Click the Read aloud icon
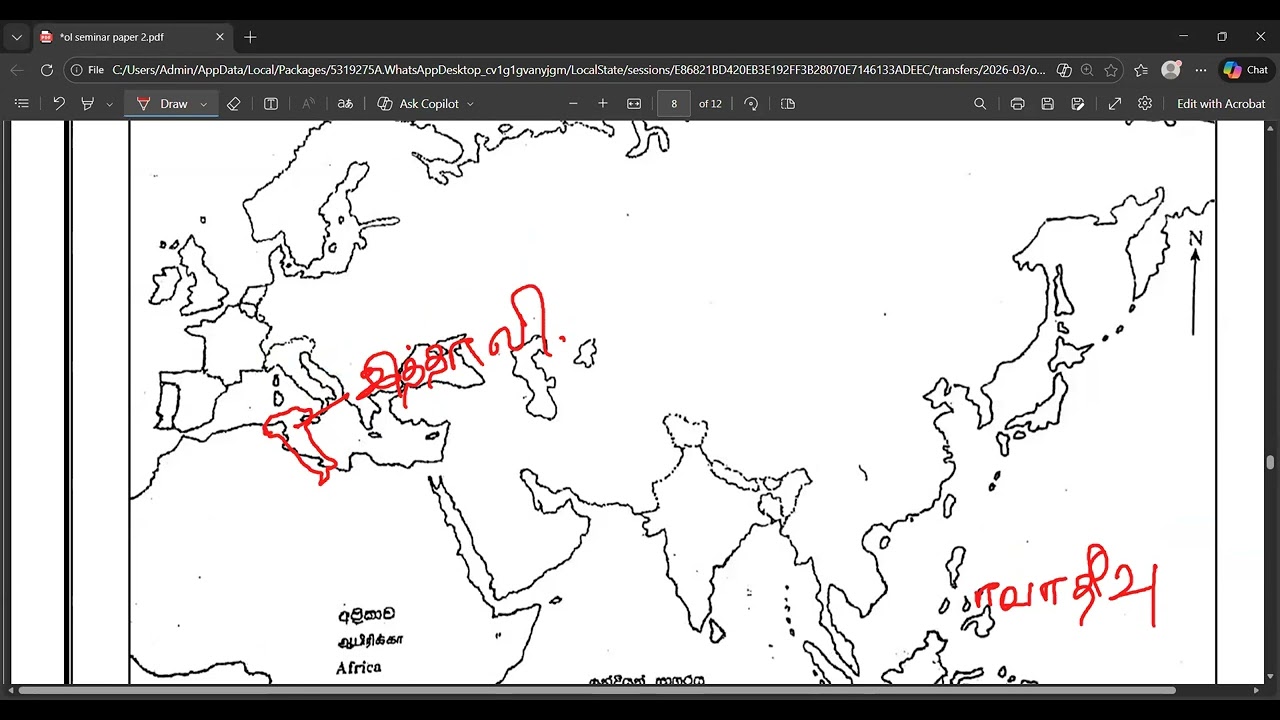 pos(308,104)
